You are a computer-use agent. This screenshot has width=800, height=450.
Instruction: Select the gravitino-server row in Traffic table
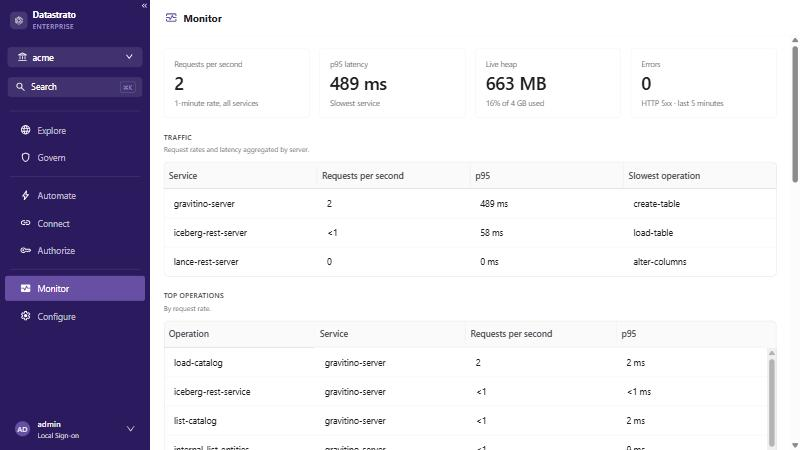click(x=470, y=204)
